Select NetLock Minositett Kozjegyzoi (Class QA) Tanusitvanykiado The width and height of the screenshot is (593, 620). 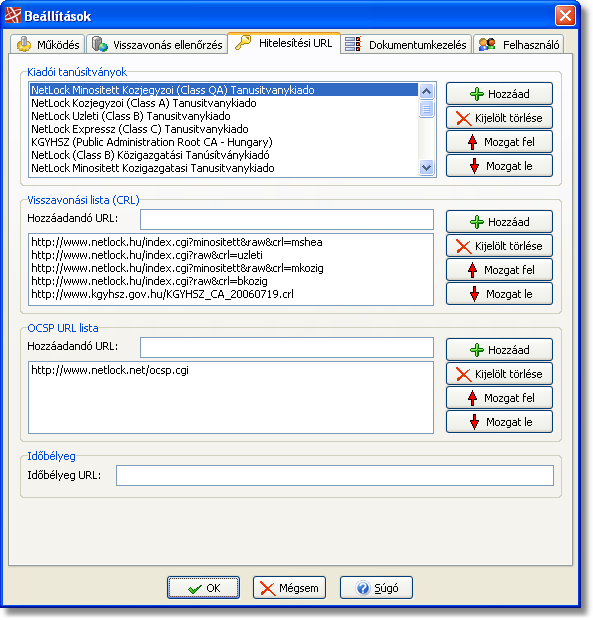point(224,90)
